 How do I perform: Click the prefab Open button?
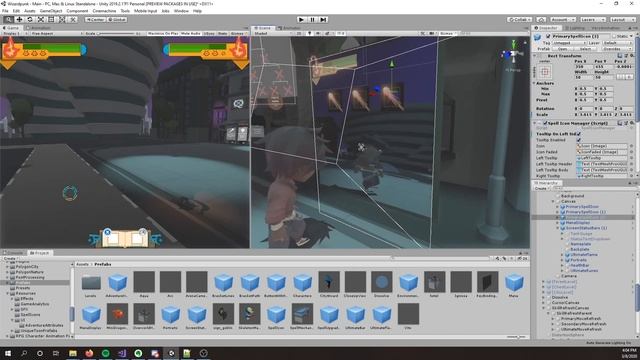pos(562,49)
